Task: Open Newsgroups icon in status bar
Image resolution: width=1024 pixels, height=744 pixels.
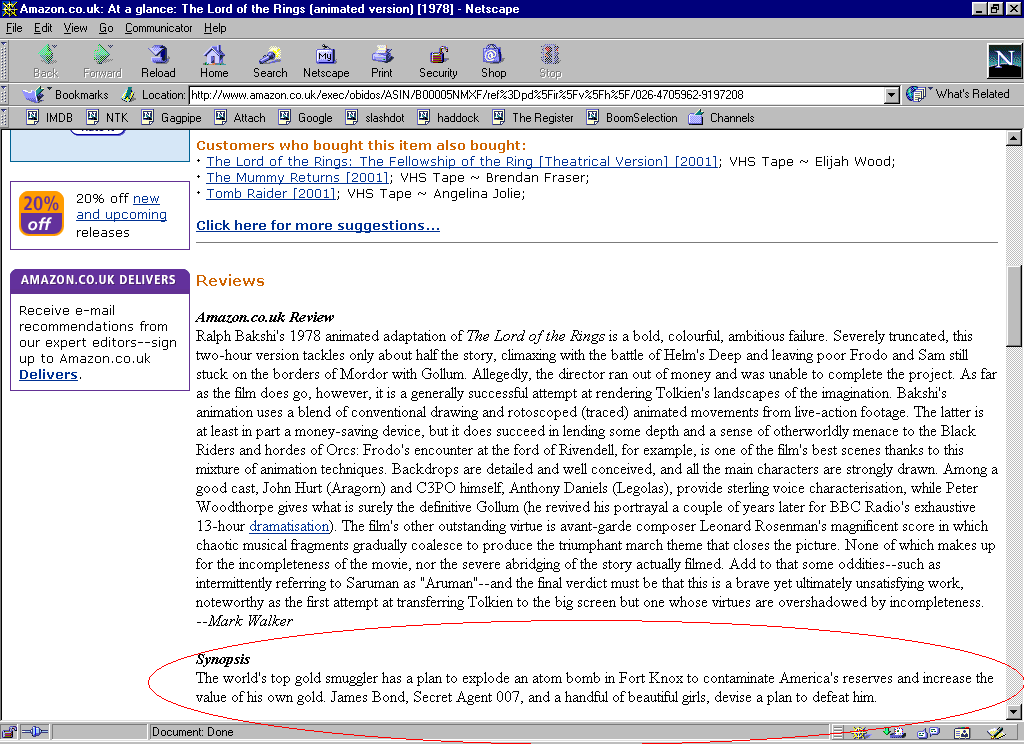Action: (928, 733)
